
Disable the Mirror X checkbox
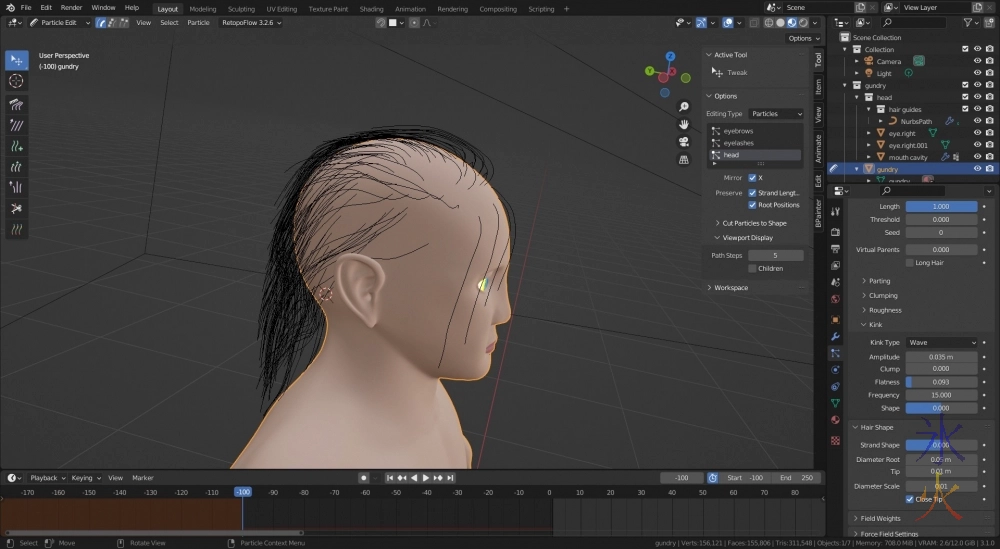click(x=752, y=177)
